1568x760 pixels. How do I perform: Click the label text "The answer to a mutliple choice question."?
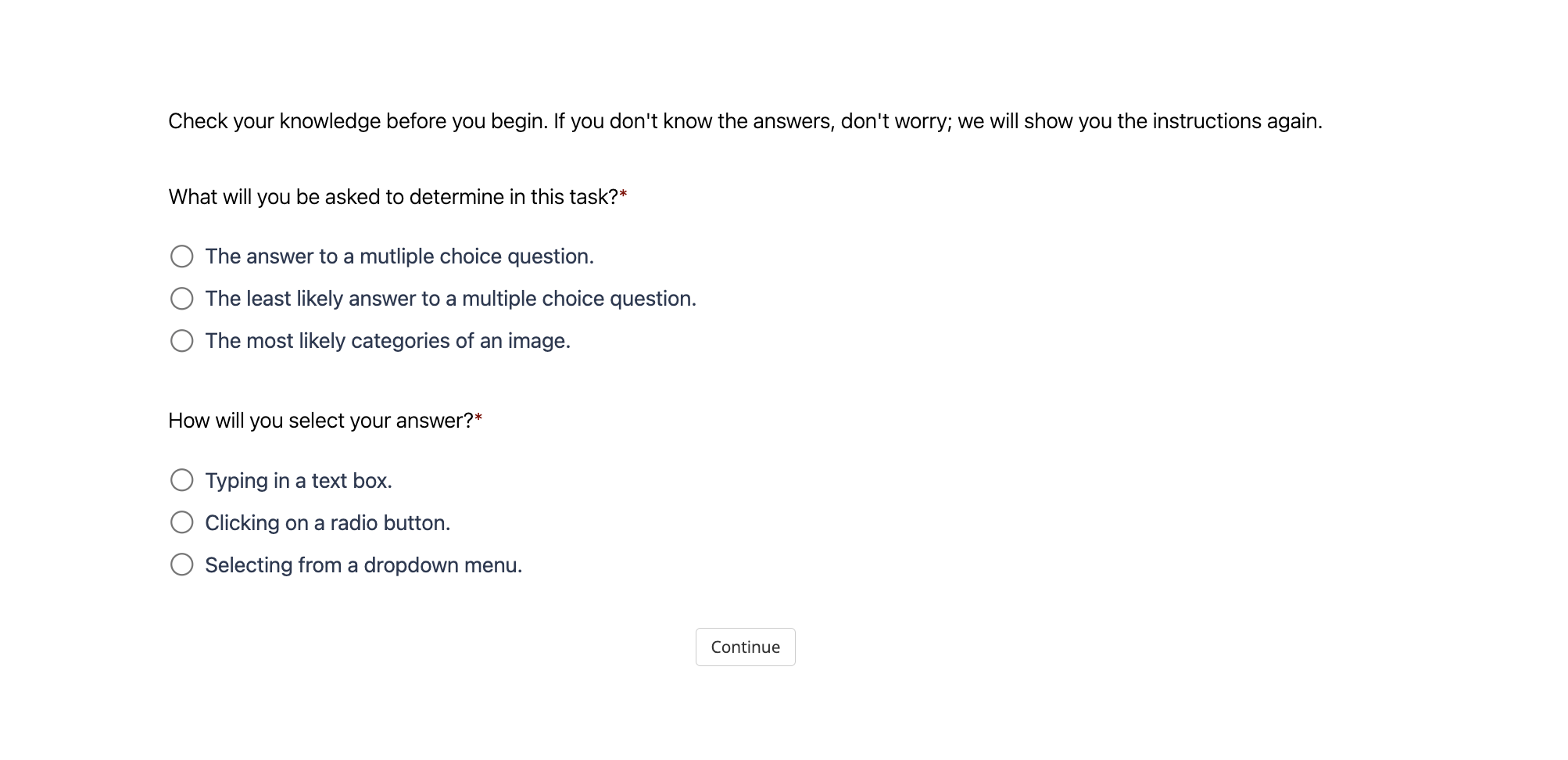399,256
